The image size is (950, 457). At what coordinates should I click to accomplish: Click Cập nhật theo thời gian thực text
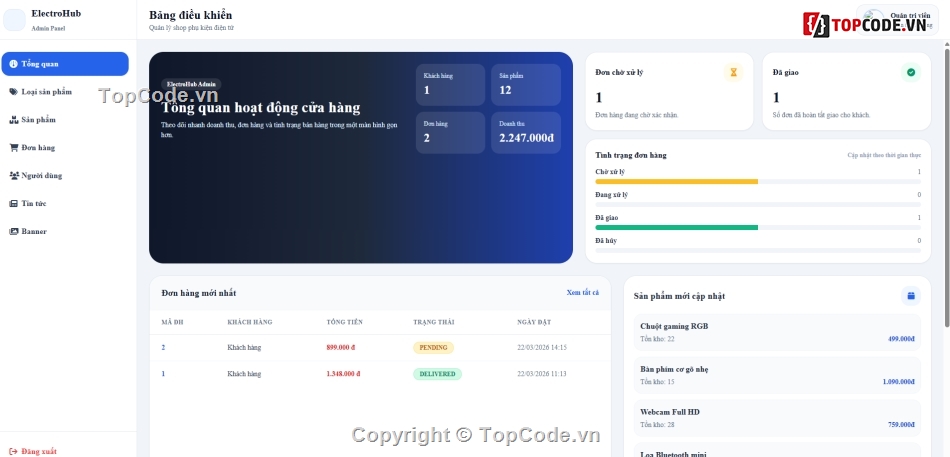pos(884,155)
